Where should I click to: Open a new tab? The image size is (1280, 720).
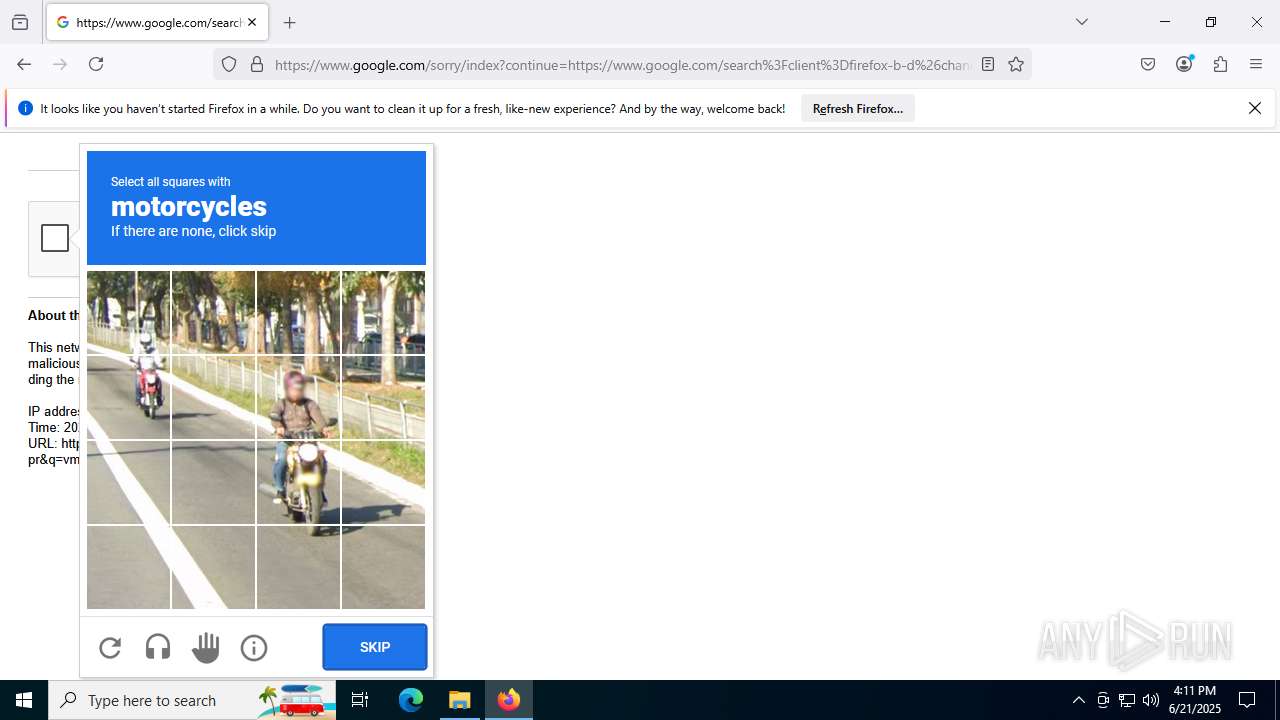coord(290,22)
